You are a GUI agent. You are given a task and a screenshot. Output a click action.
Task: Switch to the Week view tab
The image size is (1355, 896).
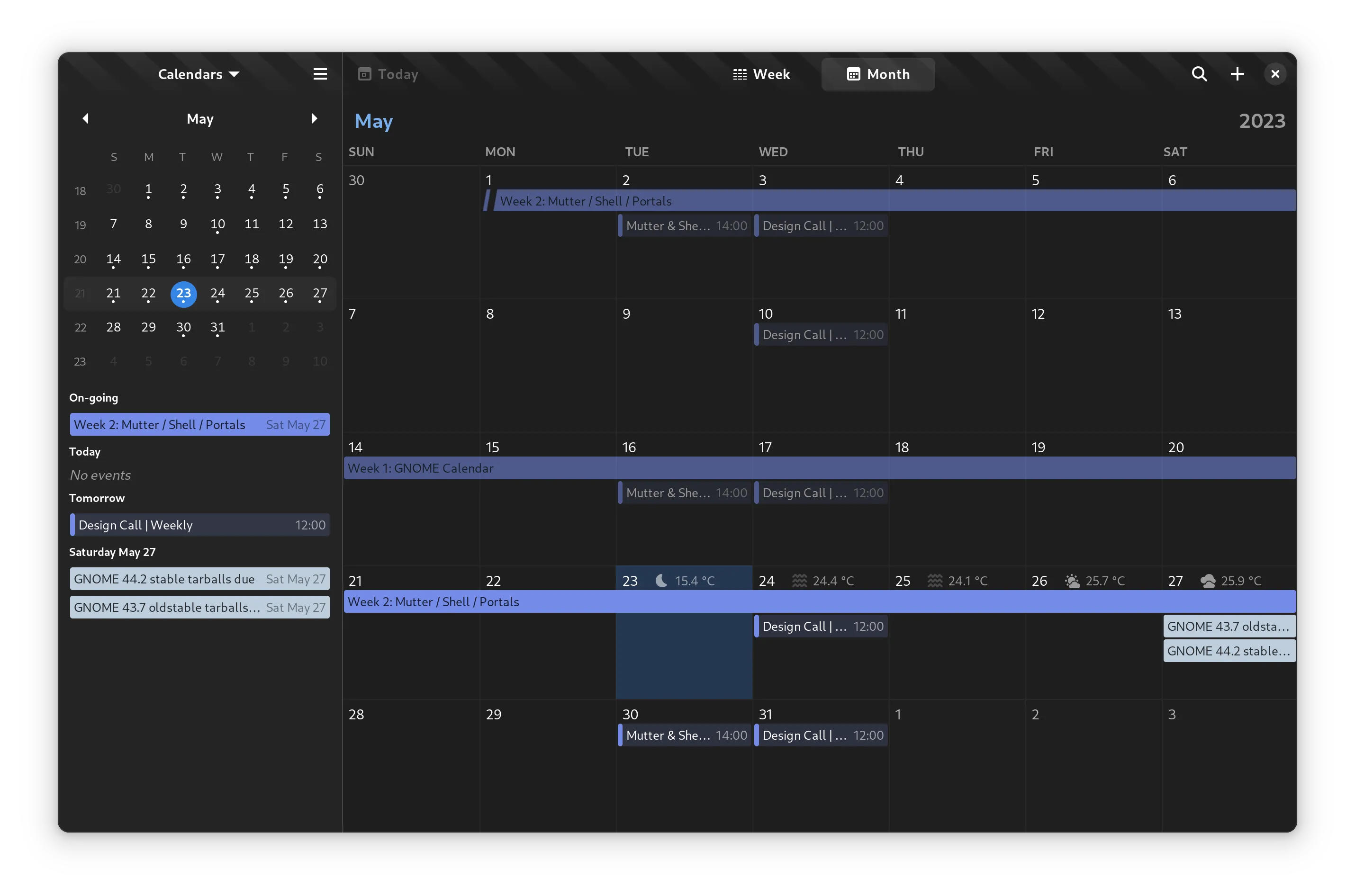[761, 74]
